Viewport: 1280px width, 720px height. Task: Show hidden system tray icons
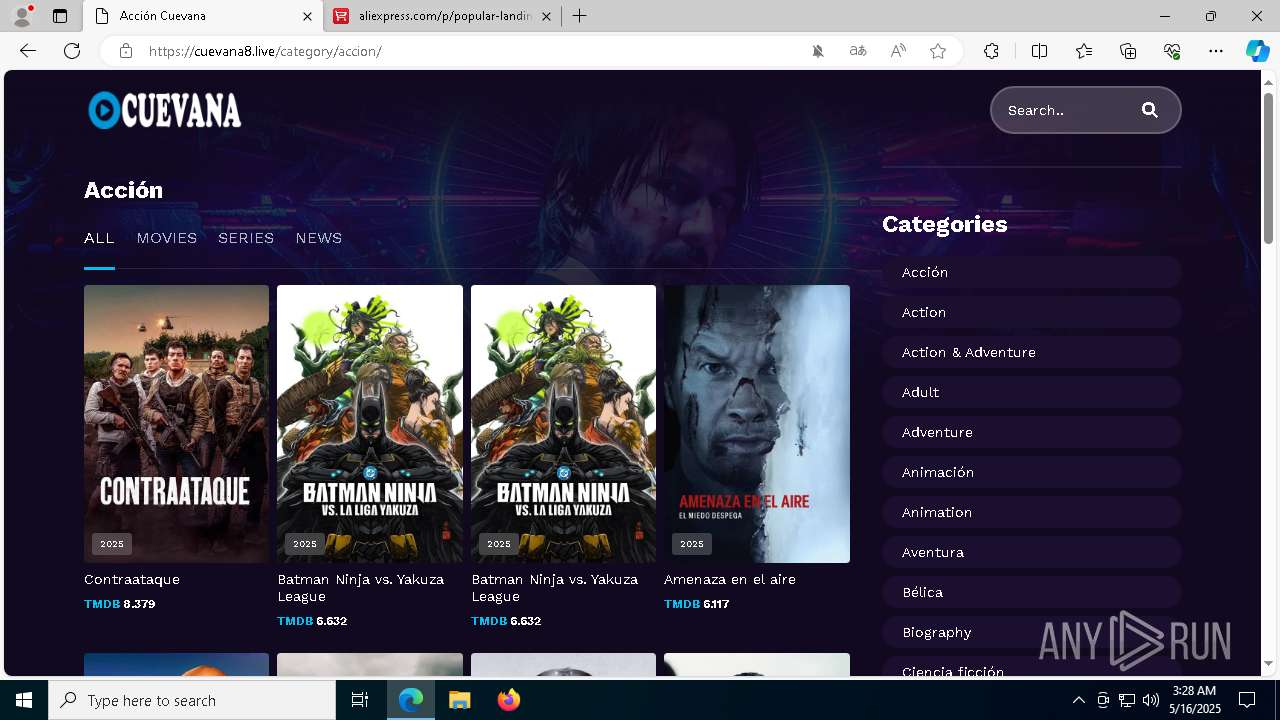1078,700
